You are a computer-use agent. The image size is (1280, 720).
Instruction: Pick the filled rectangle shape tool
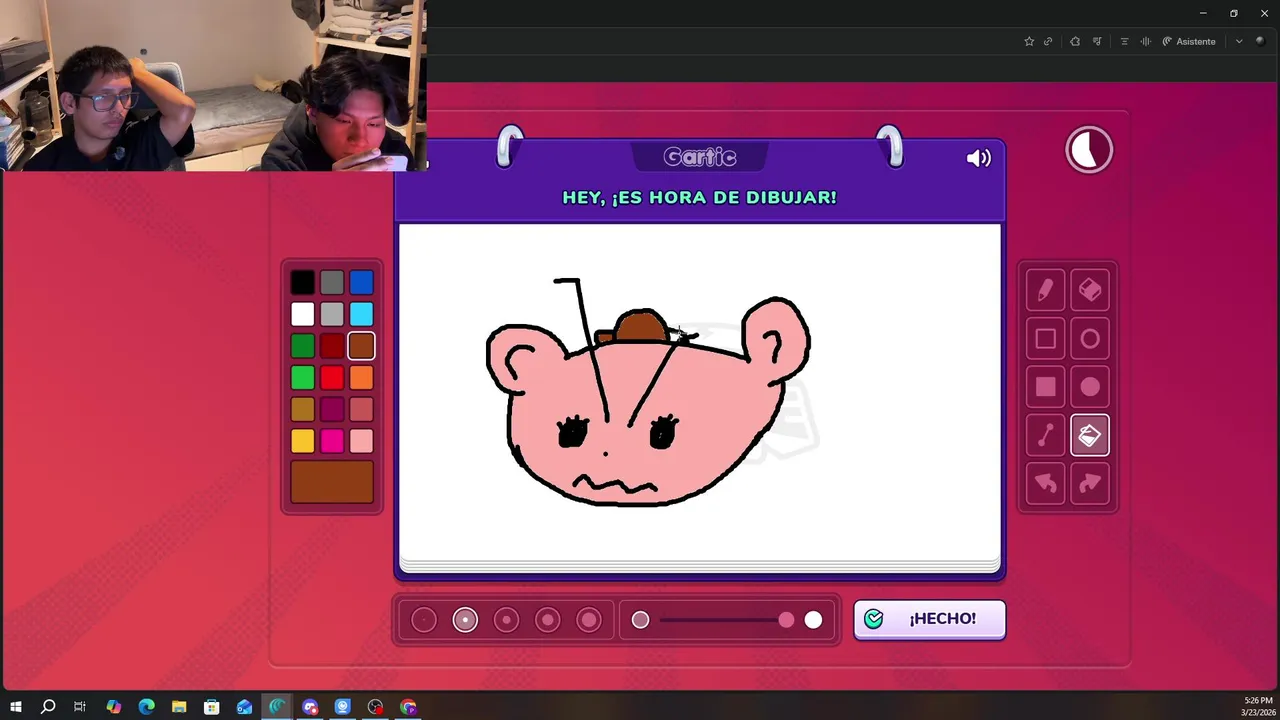[1045, 387]
